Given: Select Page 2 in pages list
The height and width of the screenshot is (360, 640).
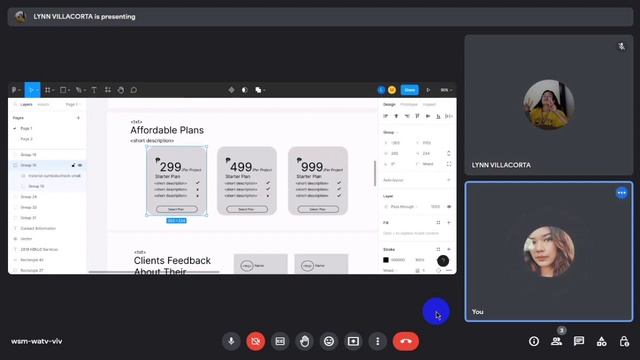Looking at the screenshot, I should [26, 139].
